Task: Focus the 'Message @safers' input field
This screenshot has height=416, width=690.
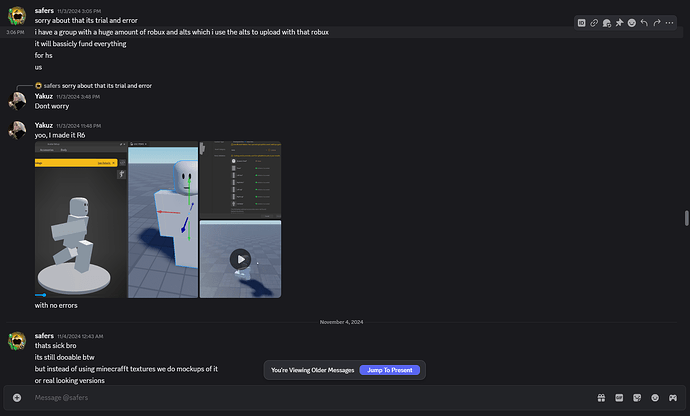Action: click(308, 398)
